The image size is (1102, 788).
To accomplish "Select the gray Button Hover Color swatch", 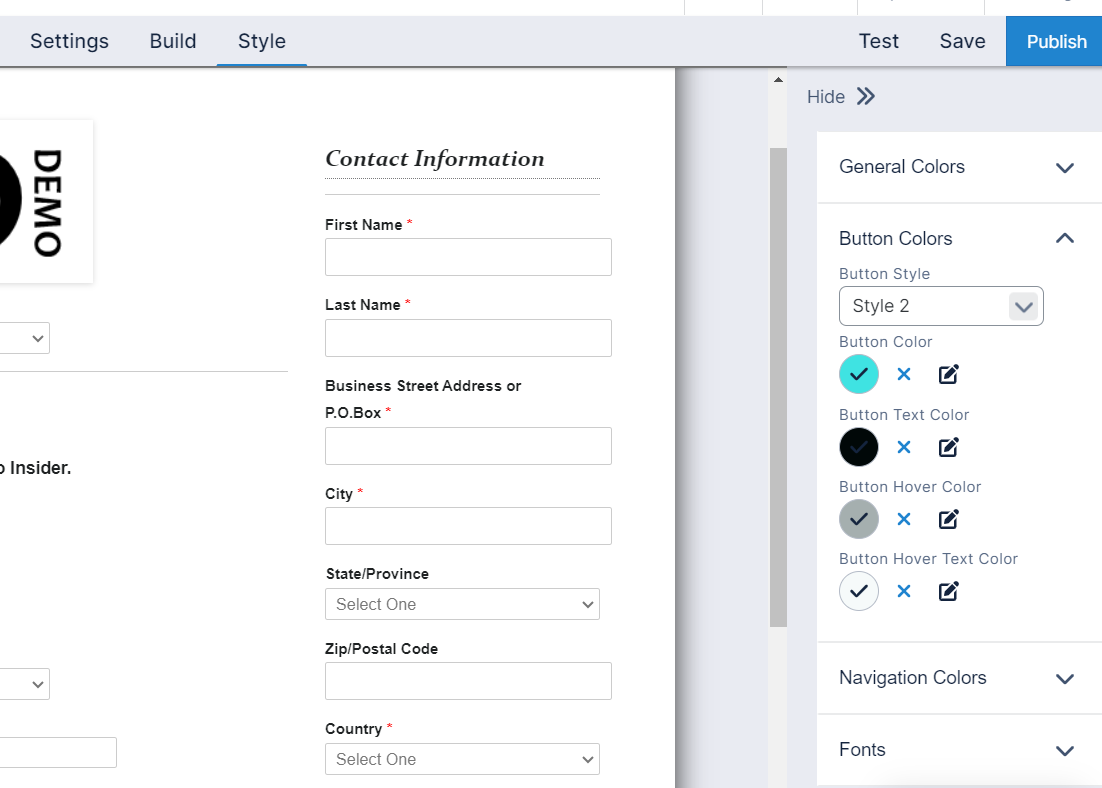I will point(859,519).
